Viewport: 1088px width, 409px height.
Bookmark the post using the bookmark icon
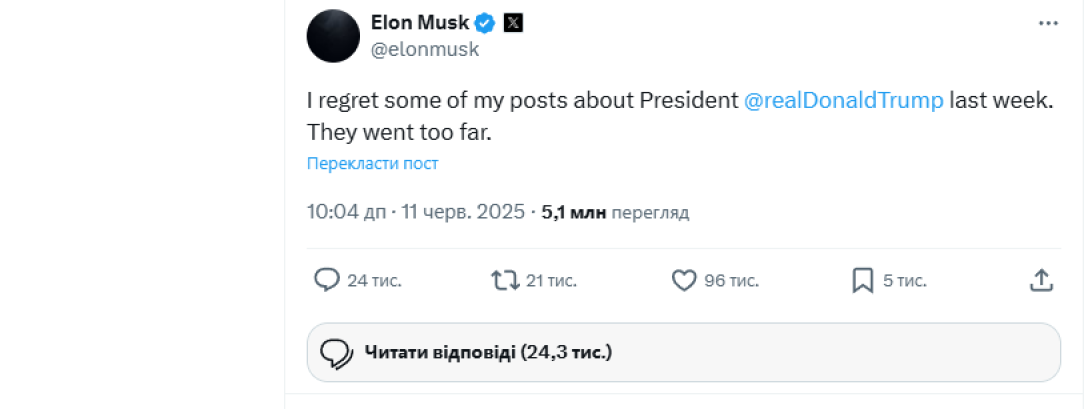click(863, 281)
